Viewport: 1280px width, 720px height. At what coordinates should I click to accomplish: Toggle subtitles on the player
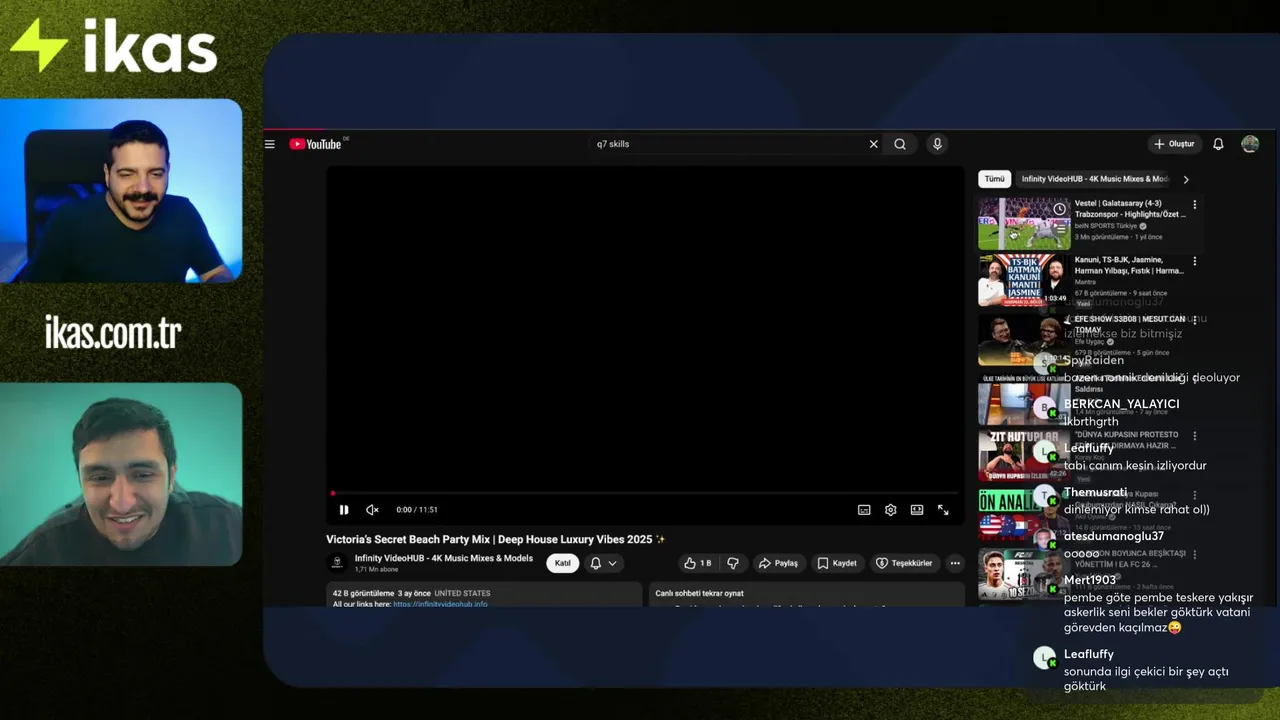(x=864, y=510)
